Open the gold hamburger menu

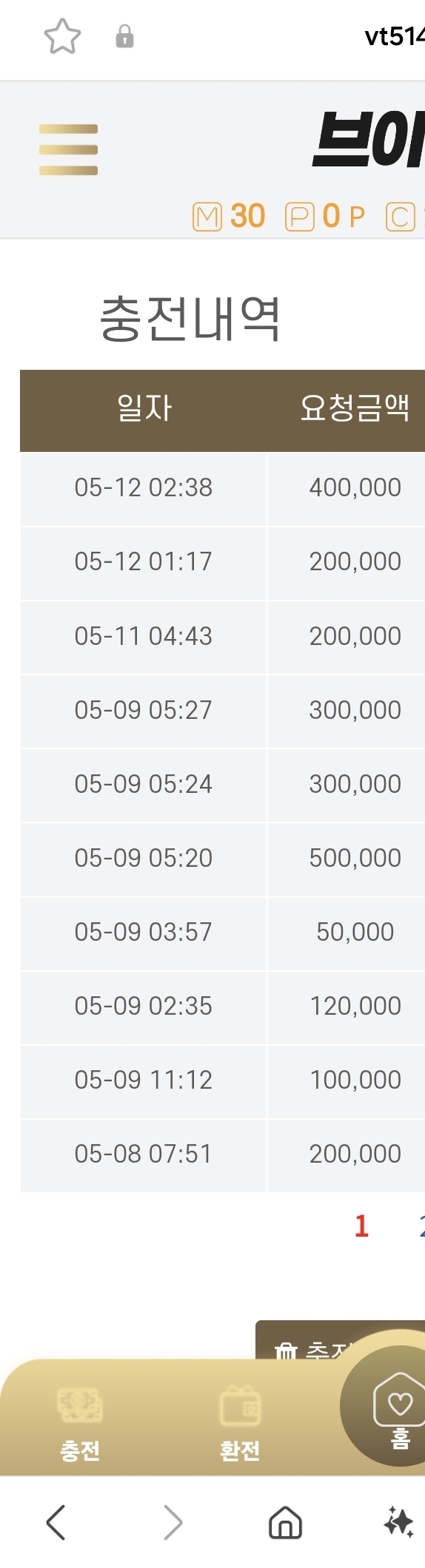point(68,149)
